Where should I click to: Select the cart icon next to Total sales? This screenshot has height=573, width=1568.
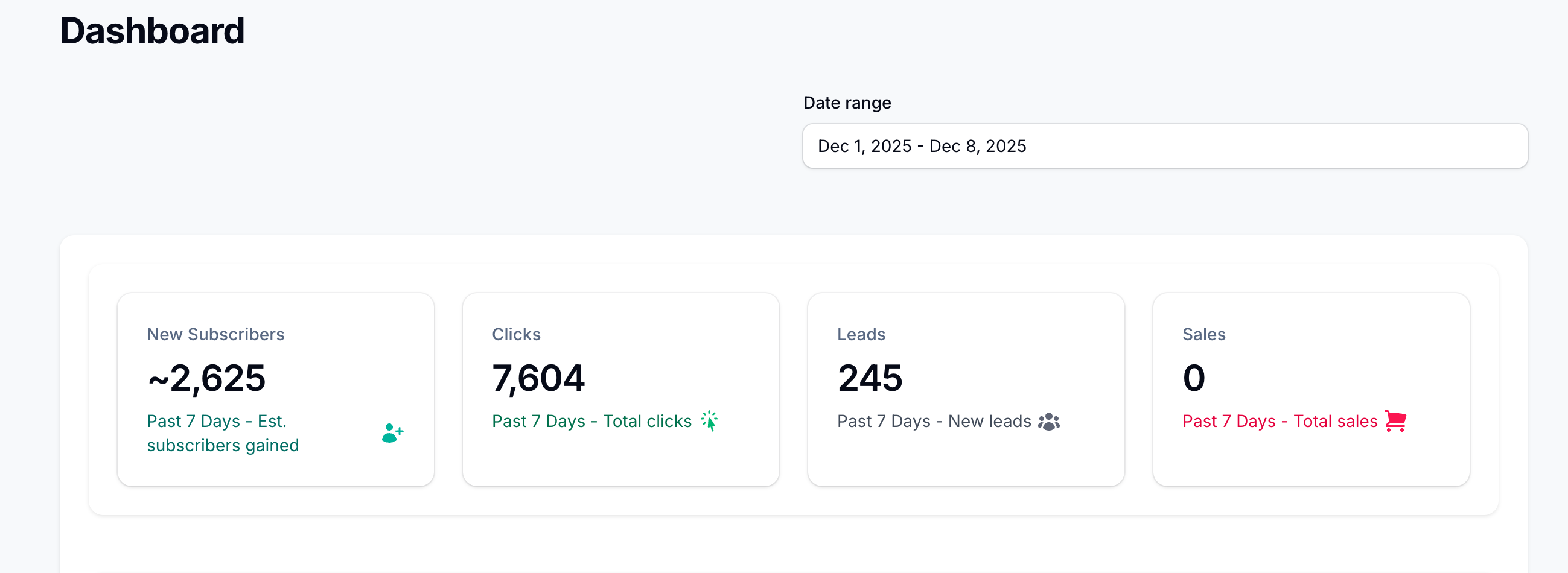point(1395,420)
